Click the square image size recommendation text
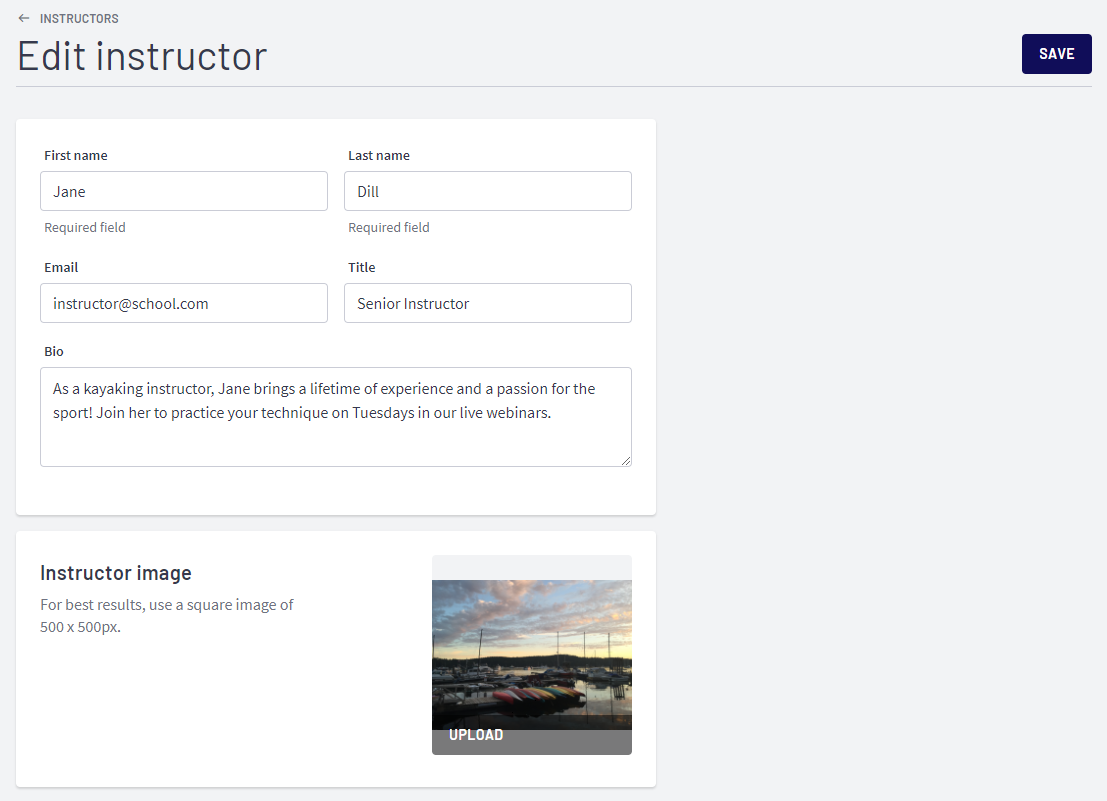This screenshot has height=801, width=1107. pos(167,615)
